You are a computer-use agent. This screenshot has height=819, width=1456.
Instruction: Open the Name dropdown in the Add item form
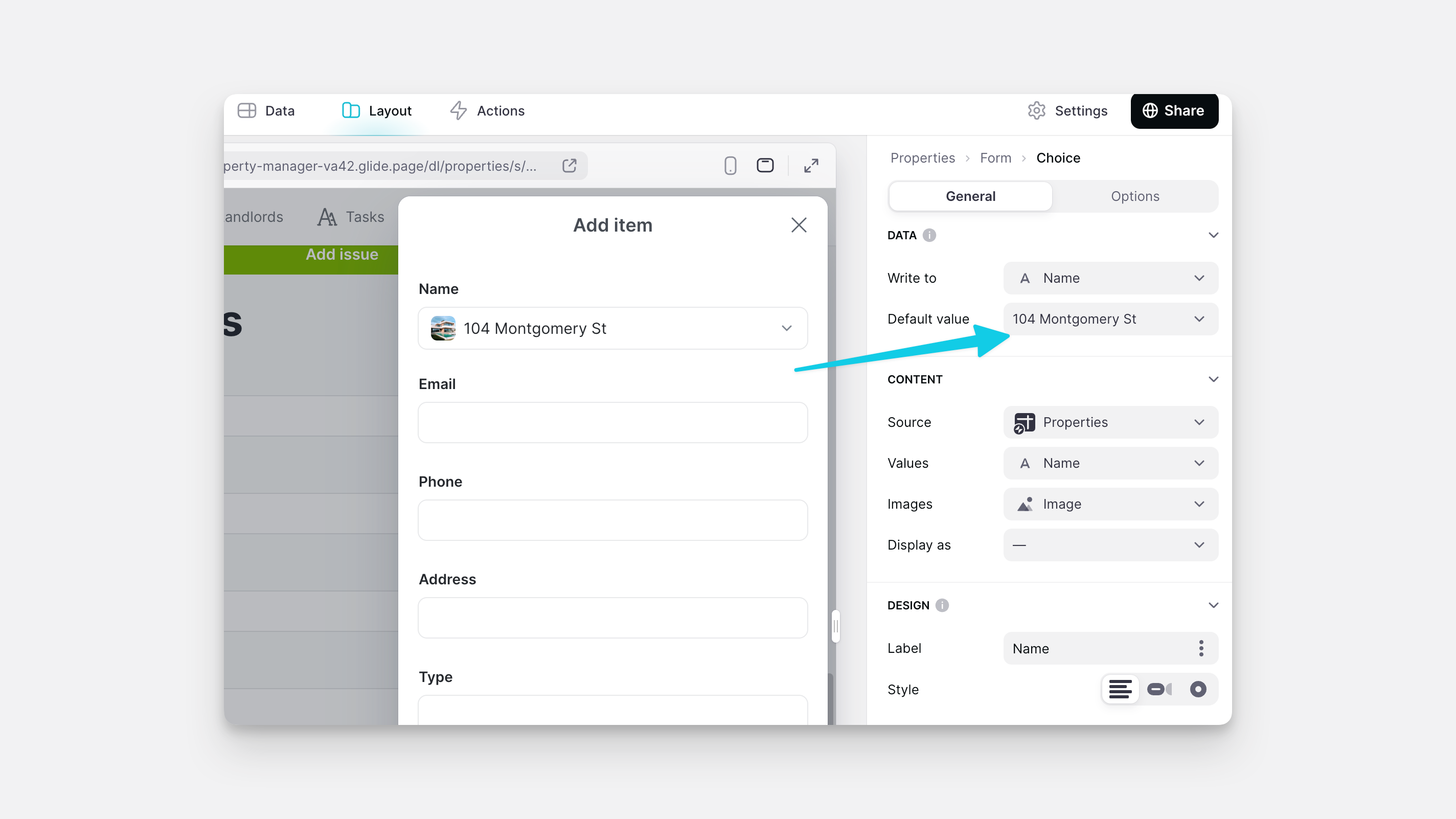pos(612,328)
